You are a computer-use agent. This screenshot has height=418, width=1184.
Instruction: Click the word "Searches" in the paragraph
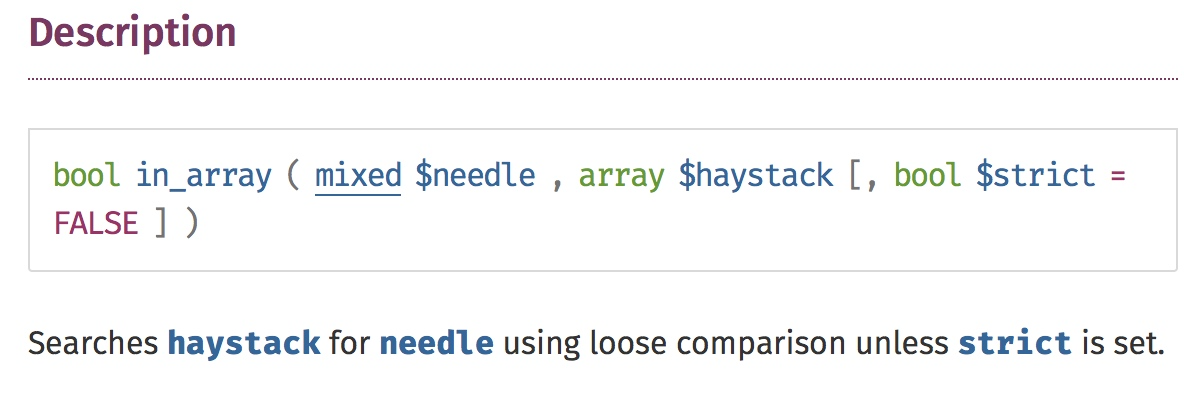pyautogui.click(x=93, y=344)
